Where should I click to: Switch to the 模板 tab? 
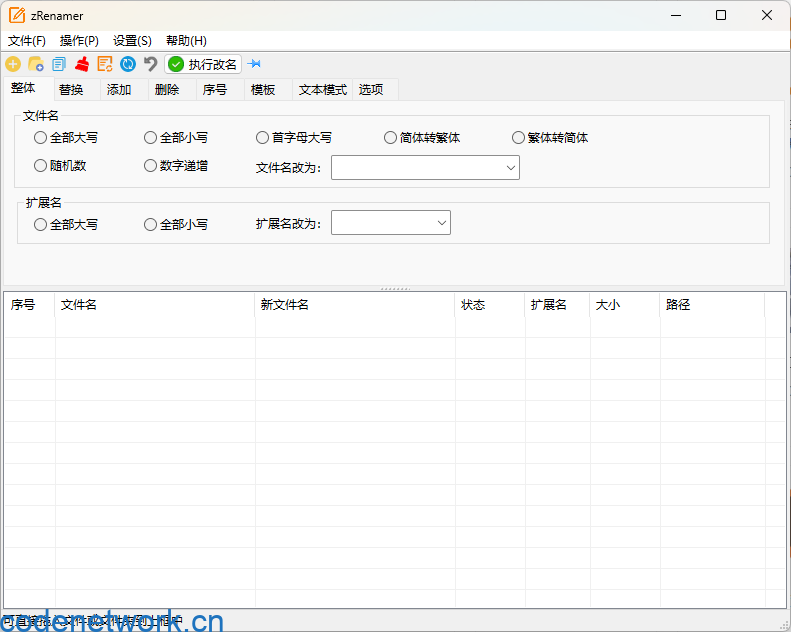coord(268,90)
